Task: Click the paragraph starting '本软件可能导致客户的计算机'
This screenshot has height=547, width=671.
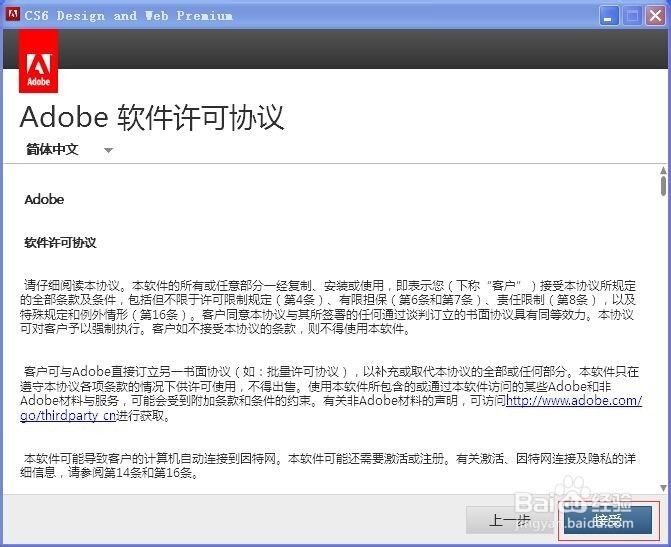Action: click(x=328, y=465)
